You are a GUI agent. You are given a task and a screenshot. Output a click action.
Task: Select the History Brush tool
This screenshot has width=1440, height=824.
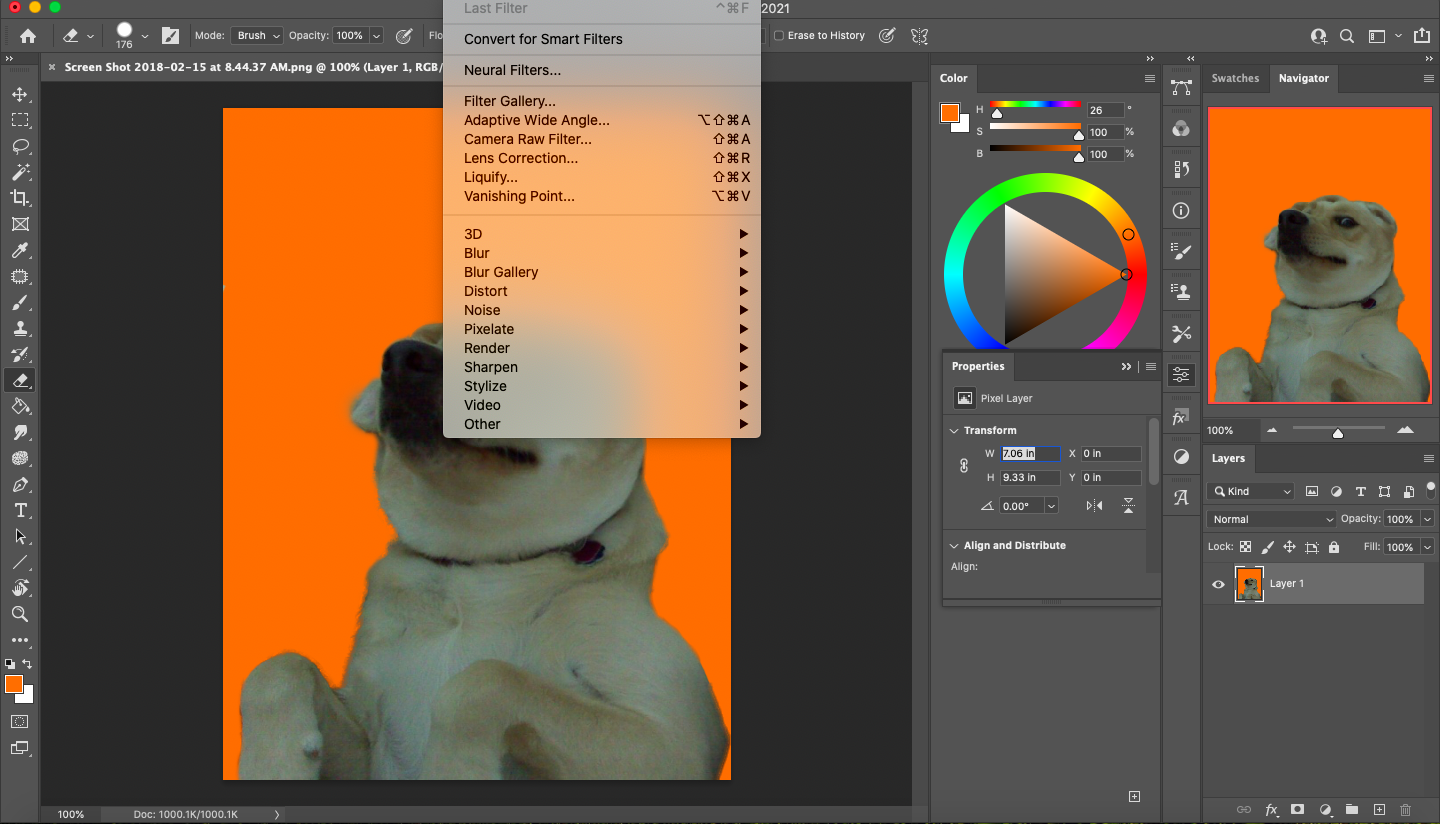[x=20, y=354]
